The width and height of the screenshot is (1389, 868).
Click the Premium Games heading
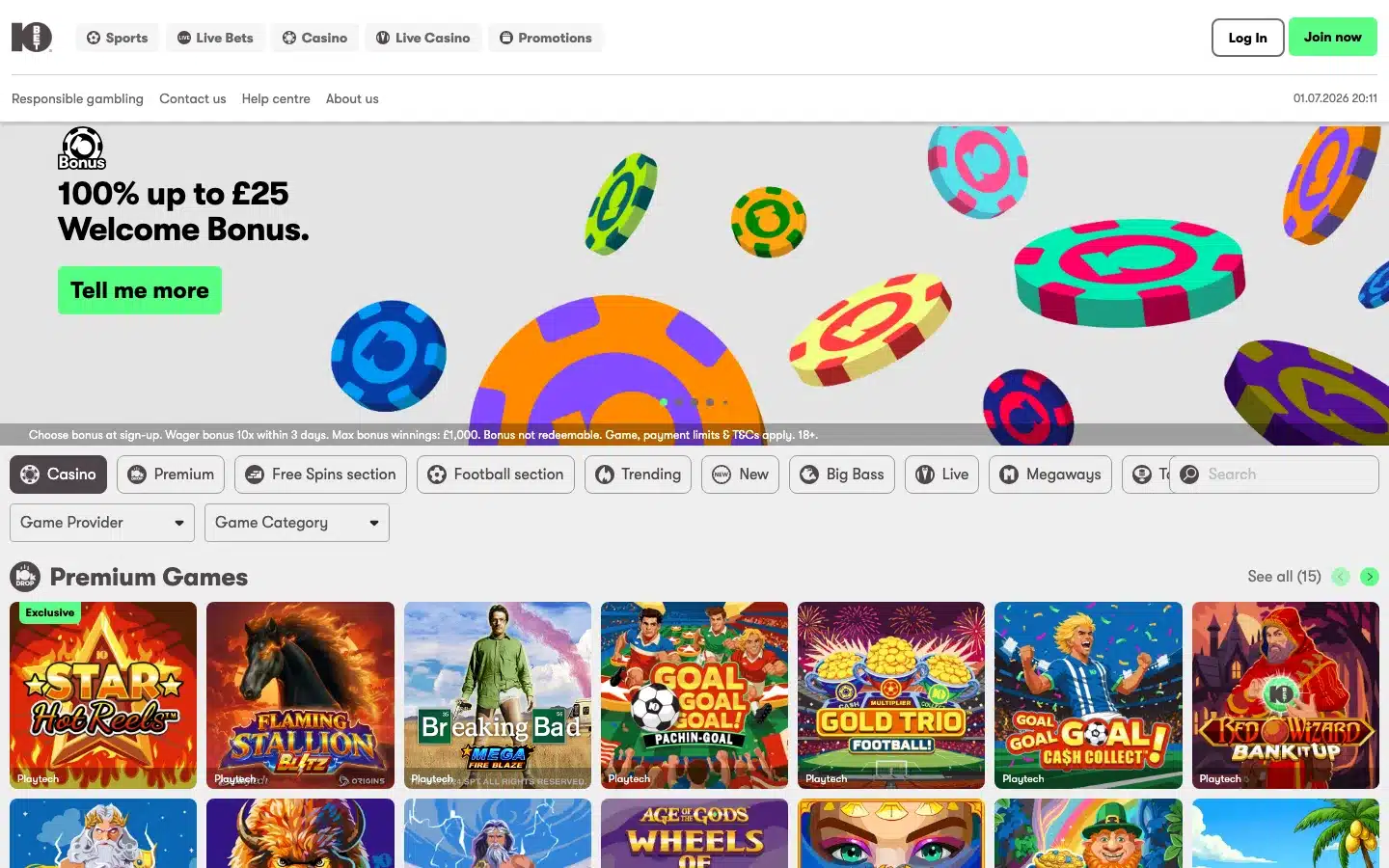[x=149, y=577]
